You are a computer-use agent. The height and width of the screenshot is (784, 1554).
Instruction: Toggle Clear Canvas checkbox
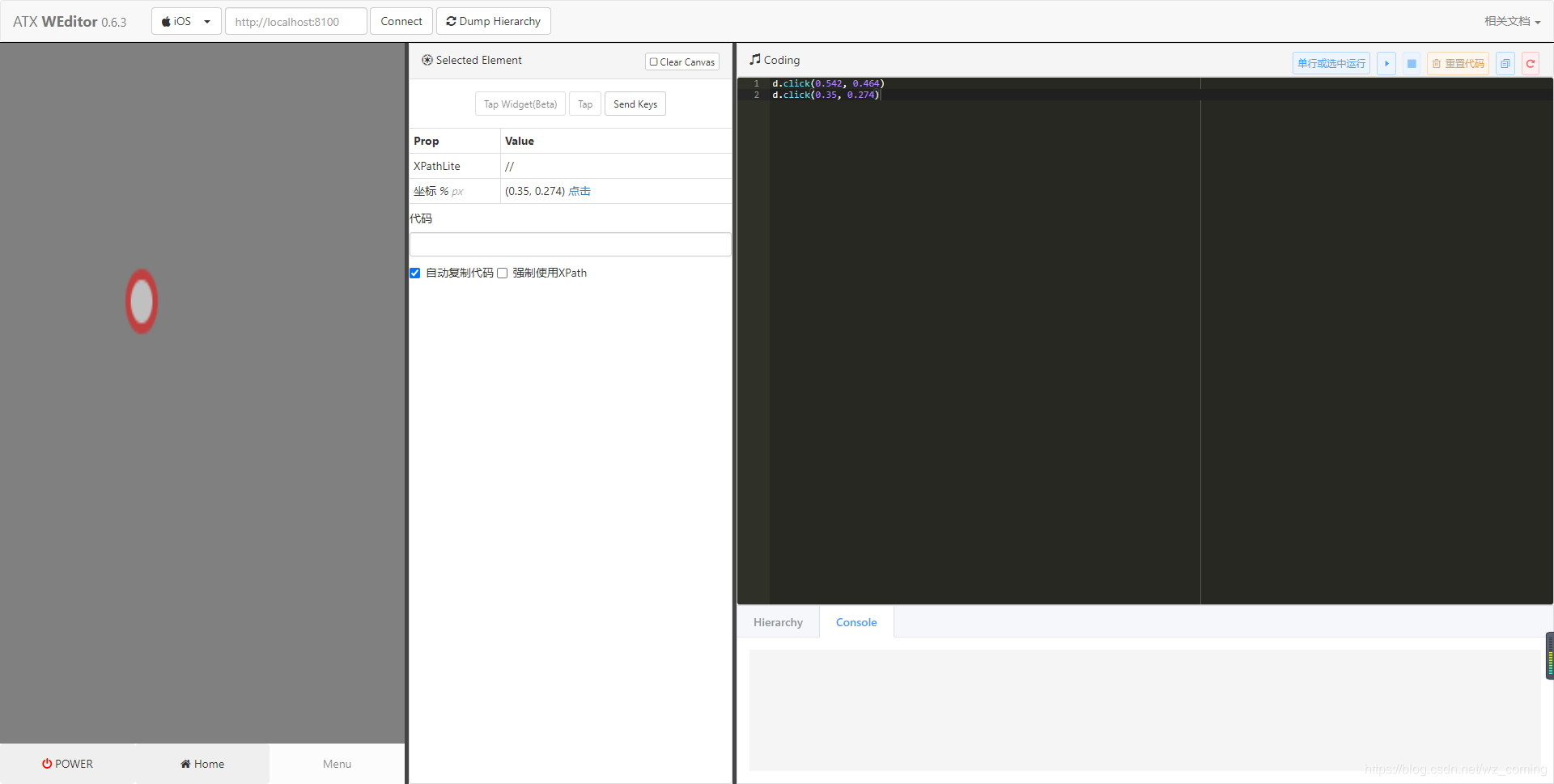click(682, 61)
